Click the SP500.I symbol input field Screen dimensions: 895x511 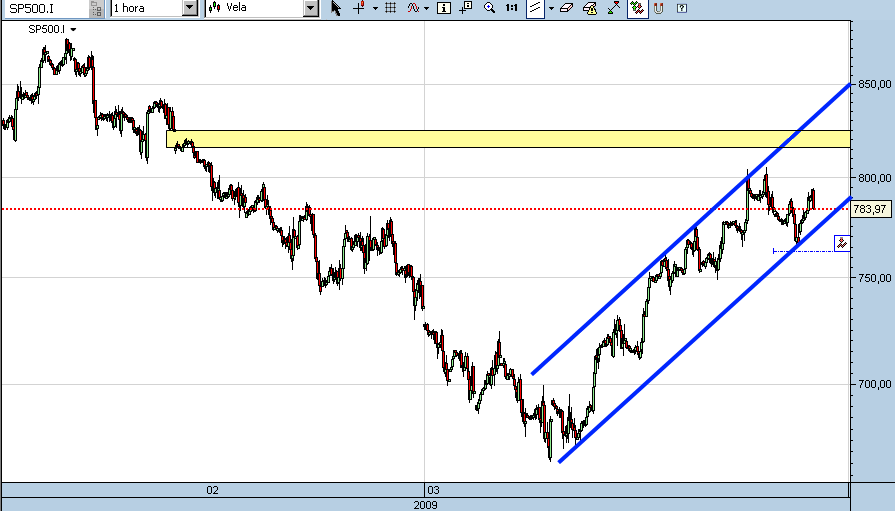[47, 8]
